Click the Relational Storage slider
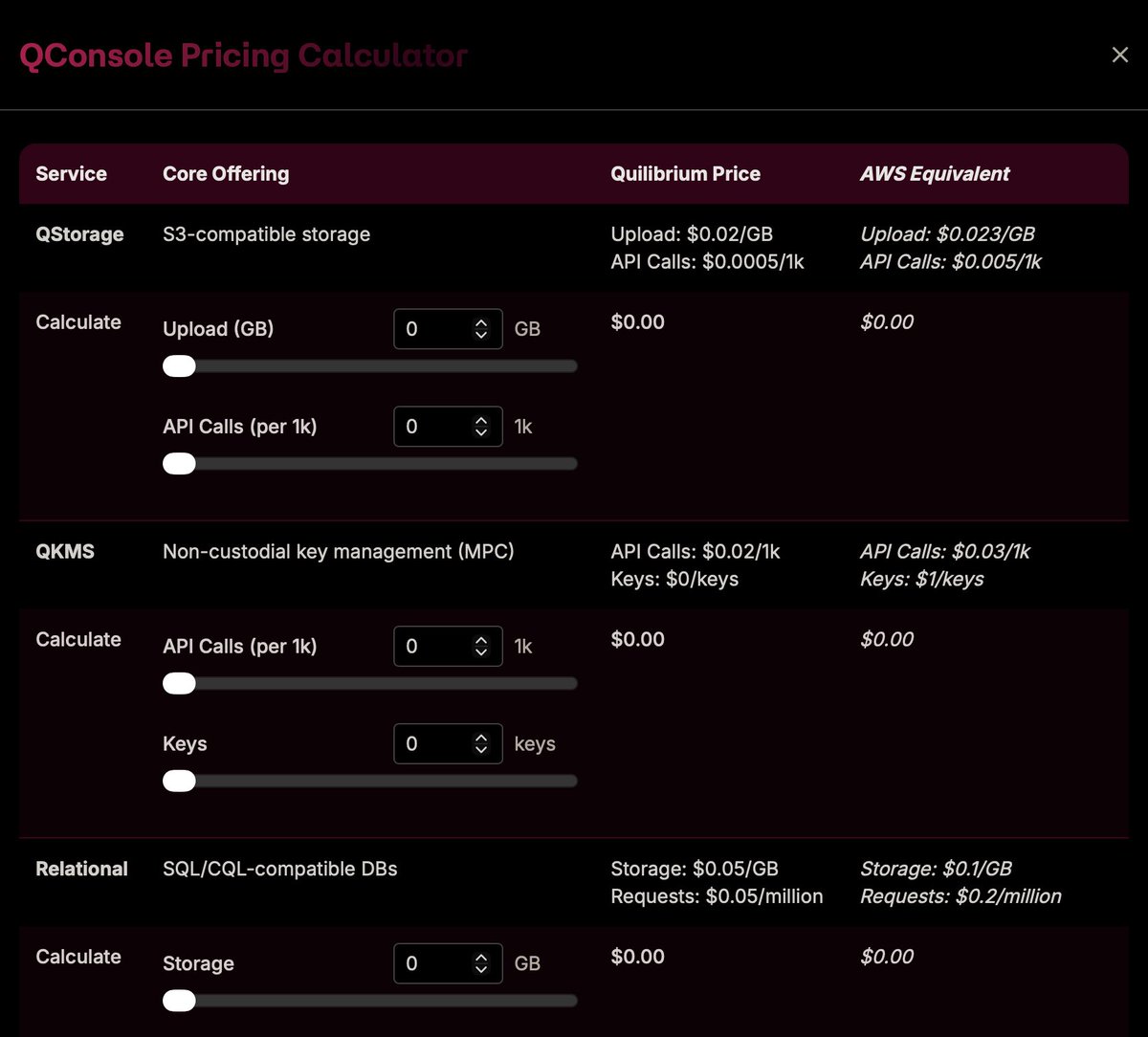 370,1001
